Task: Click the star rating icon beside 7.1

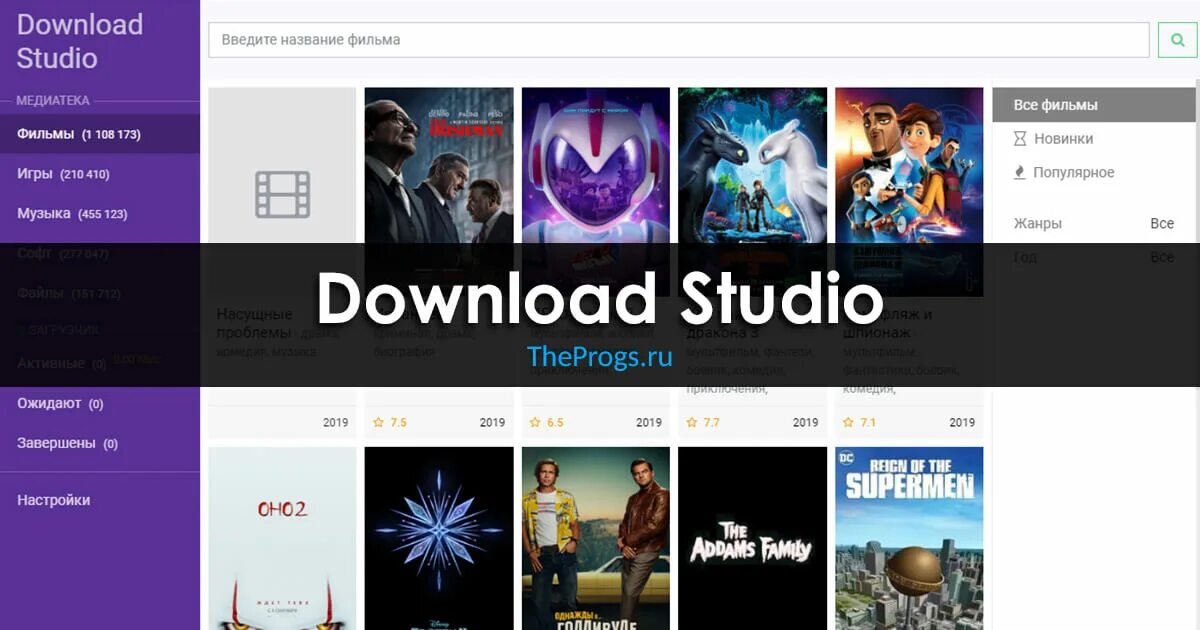Action: (x=848, y=423)
